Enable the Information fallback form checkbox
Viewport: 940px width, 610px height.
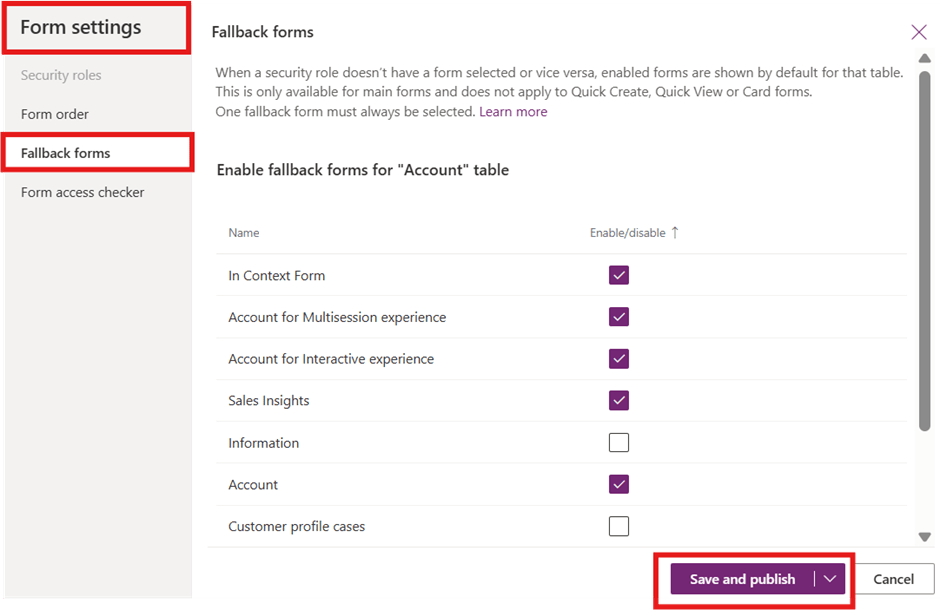pyautogui.click(x=619, y=443)
